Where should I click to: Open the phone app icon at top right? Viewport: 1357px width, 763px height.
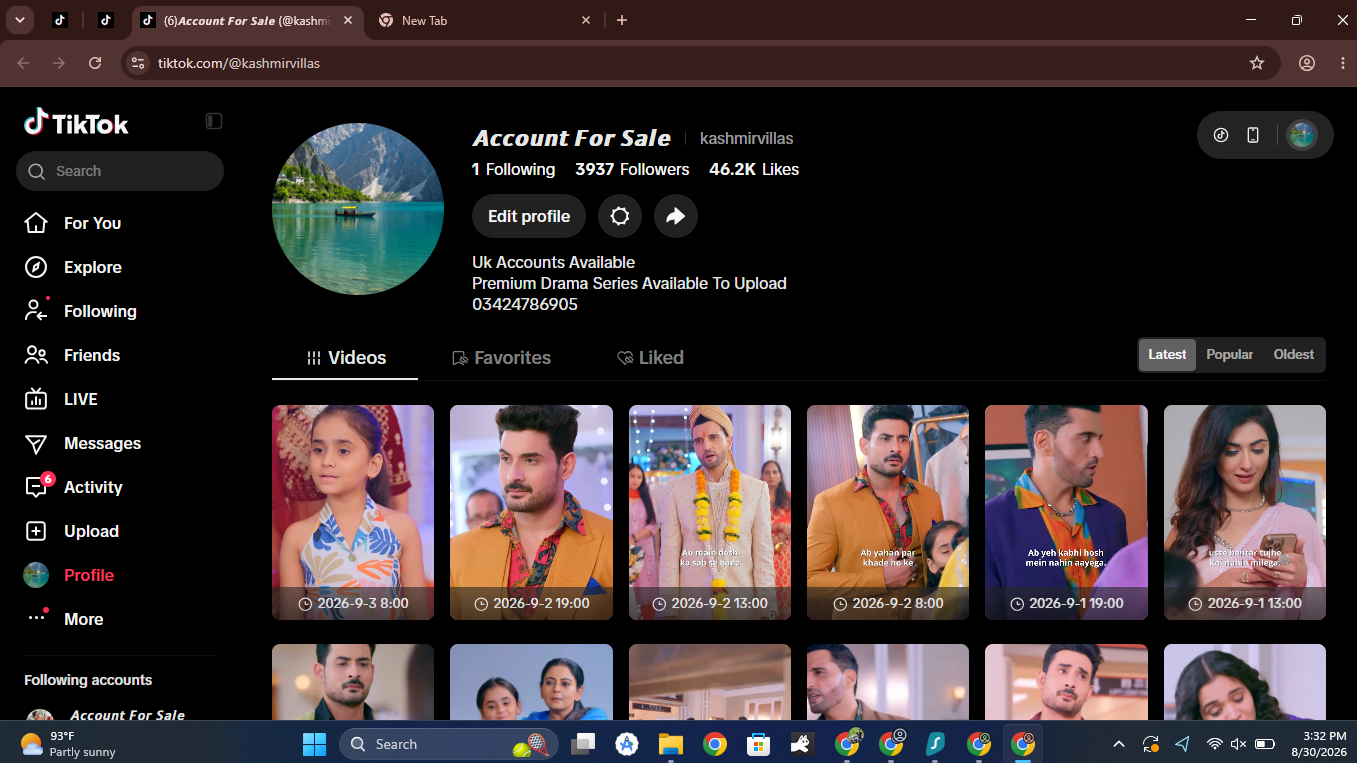click(1253, 135)
